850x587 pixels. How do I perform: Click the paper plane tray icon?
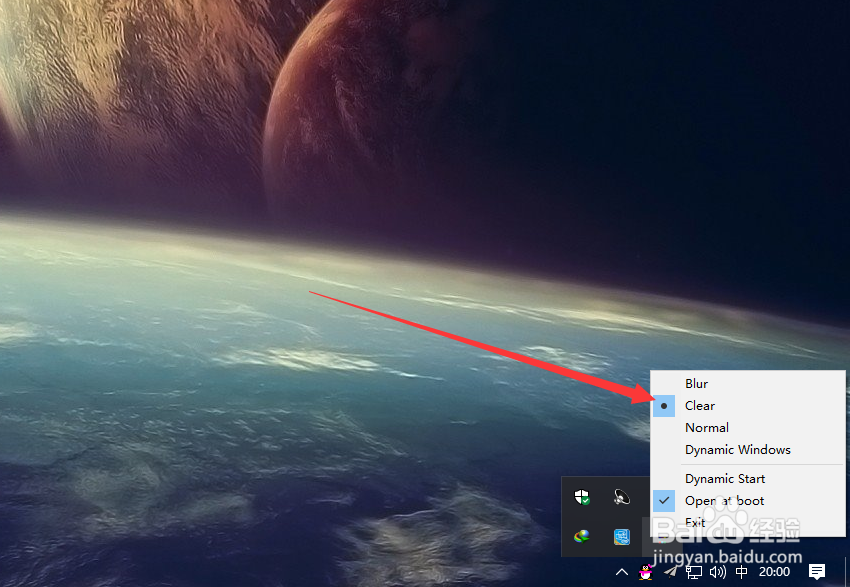pos(671,572)
